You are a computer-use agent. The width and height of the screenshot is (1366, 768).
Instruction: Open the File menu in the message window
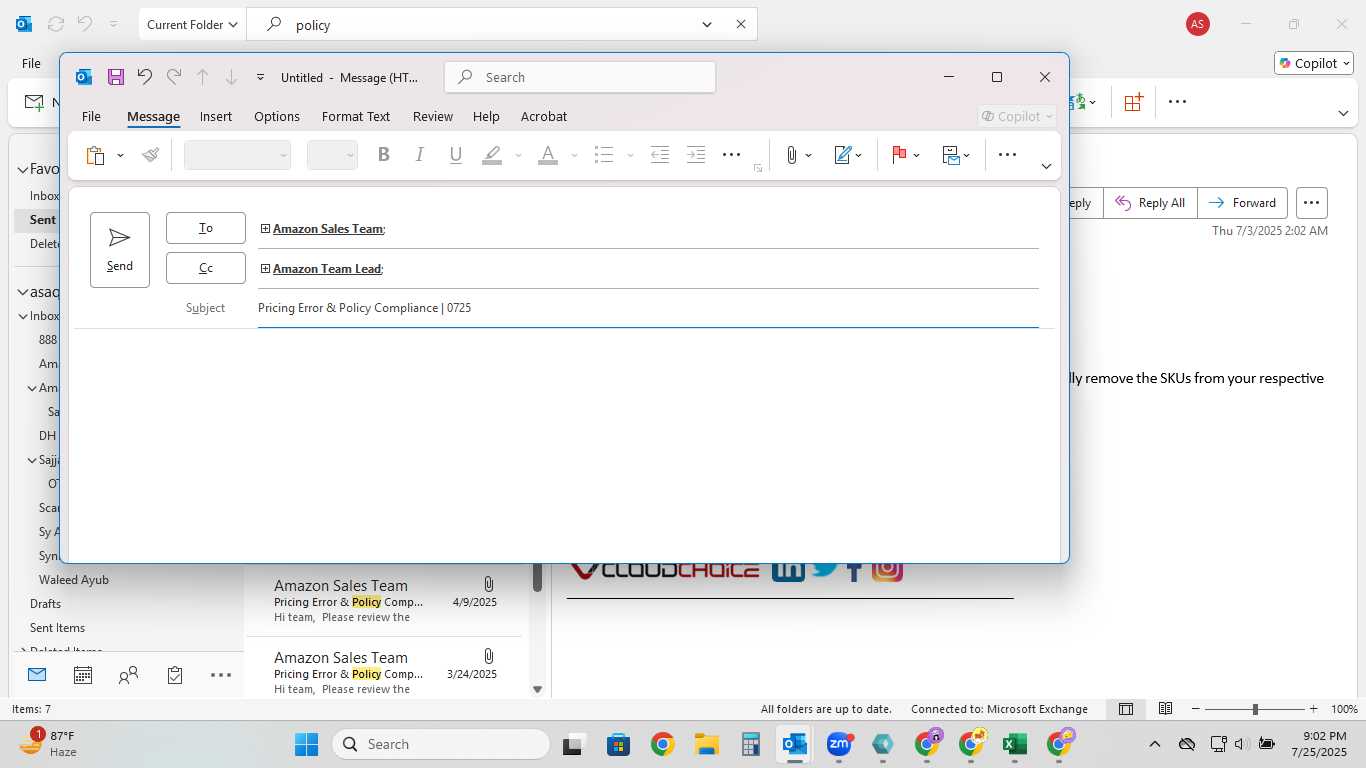point(91,116)
